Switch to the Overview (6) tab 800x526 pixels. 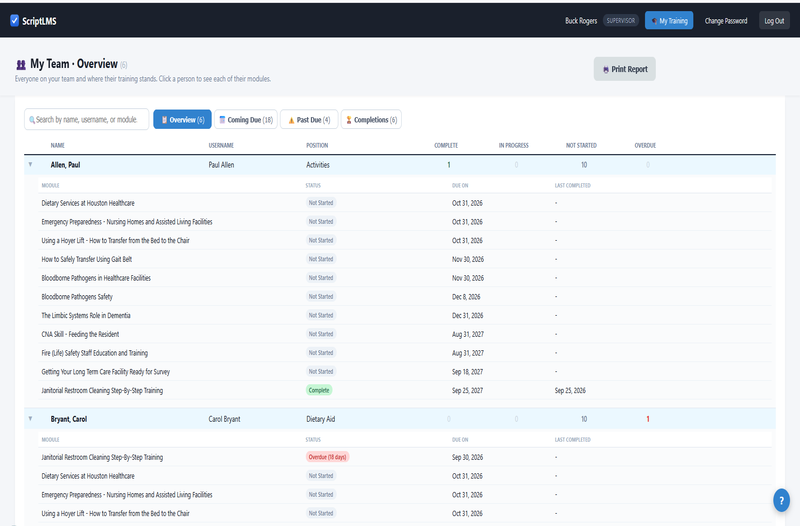tap(182, 120)
